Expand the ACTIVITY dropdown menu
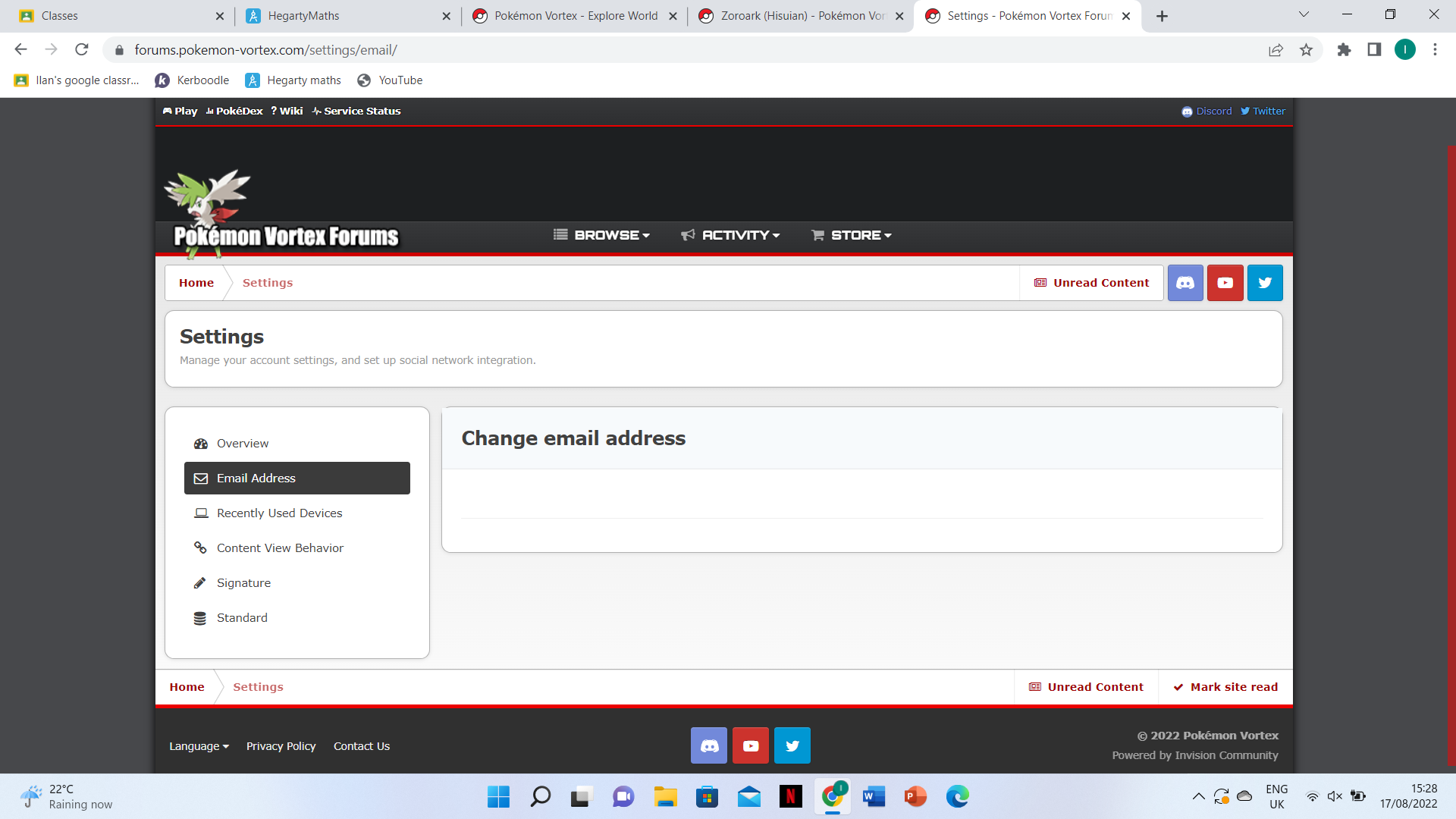Screen dimensions: 1456x819 pyautogui.click(x=730, y=235)
